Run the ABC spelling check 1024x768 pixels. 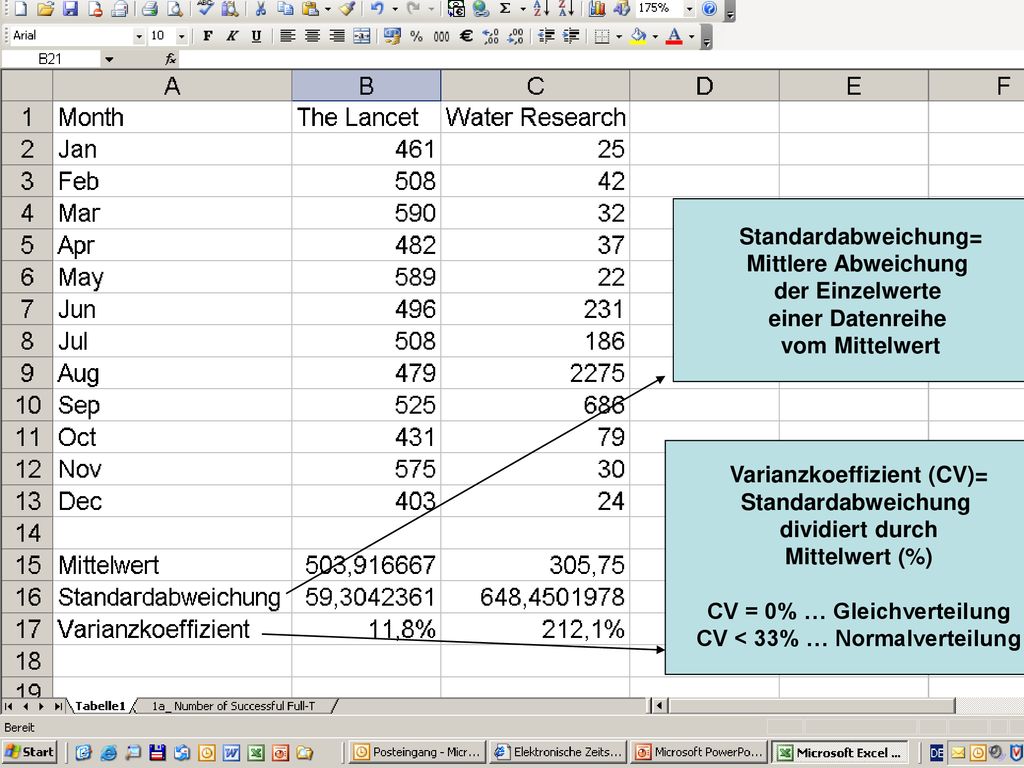pos(205,8)
